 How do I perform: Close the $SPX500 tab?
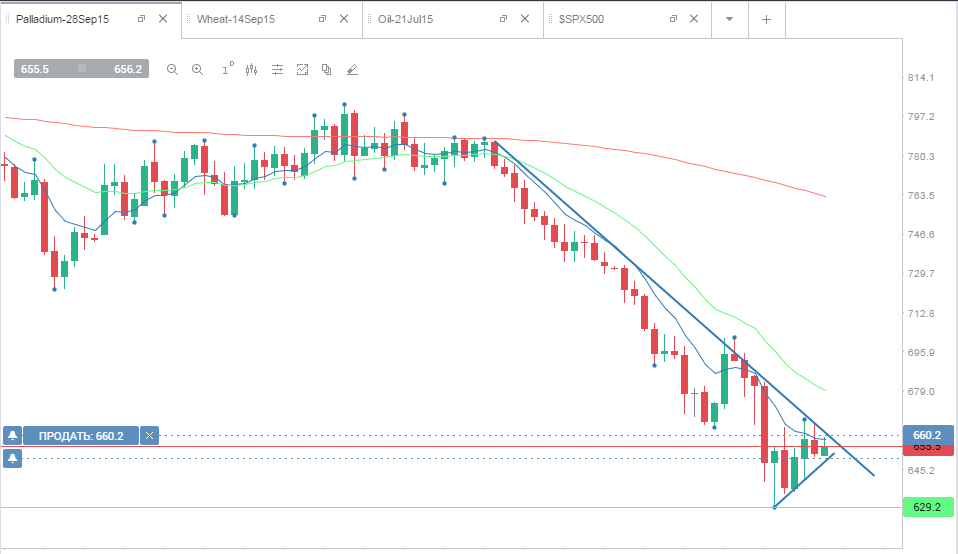694,19
